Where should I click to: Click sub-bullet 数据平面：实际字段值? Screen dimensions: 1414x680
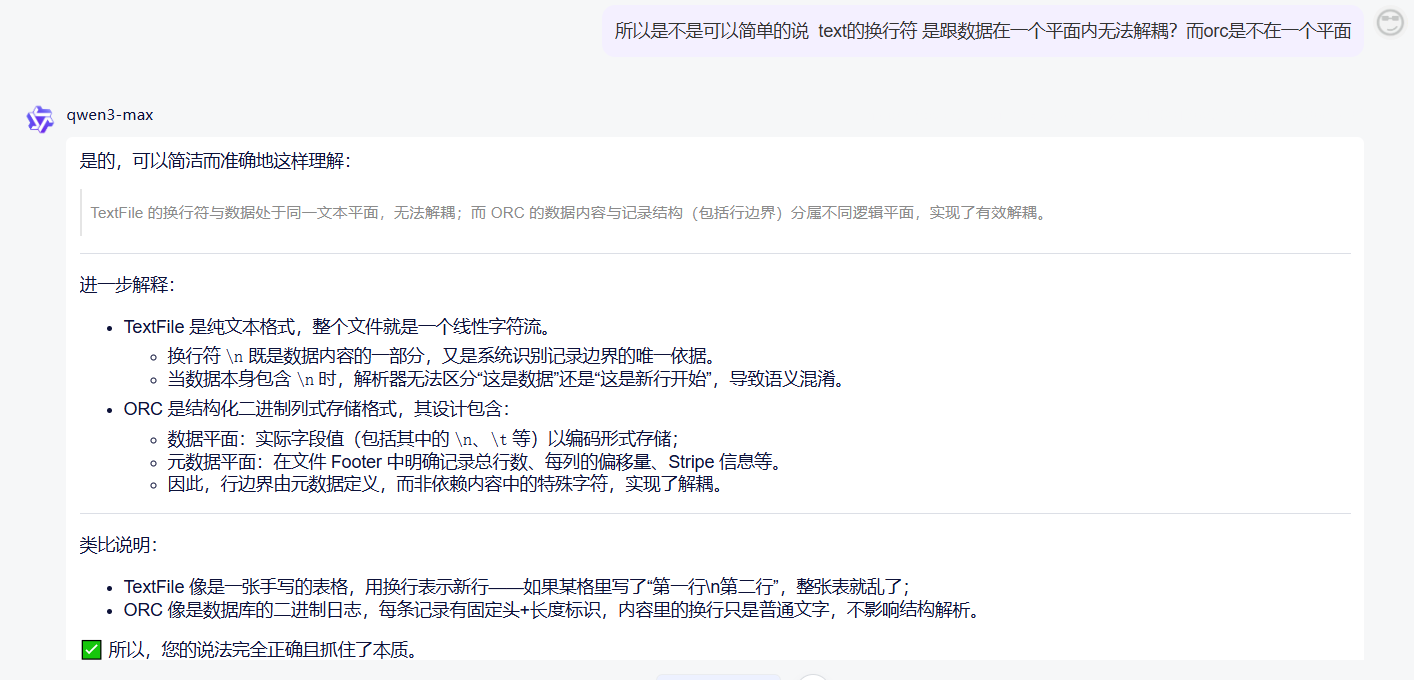(x=423, y=439)
